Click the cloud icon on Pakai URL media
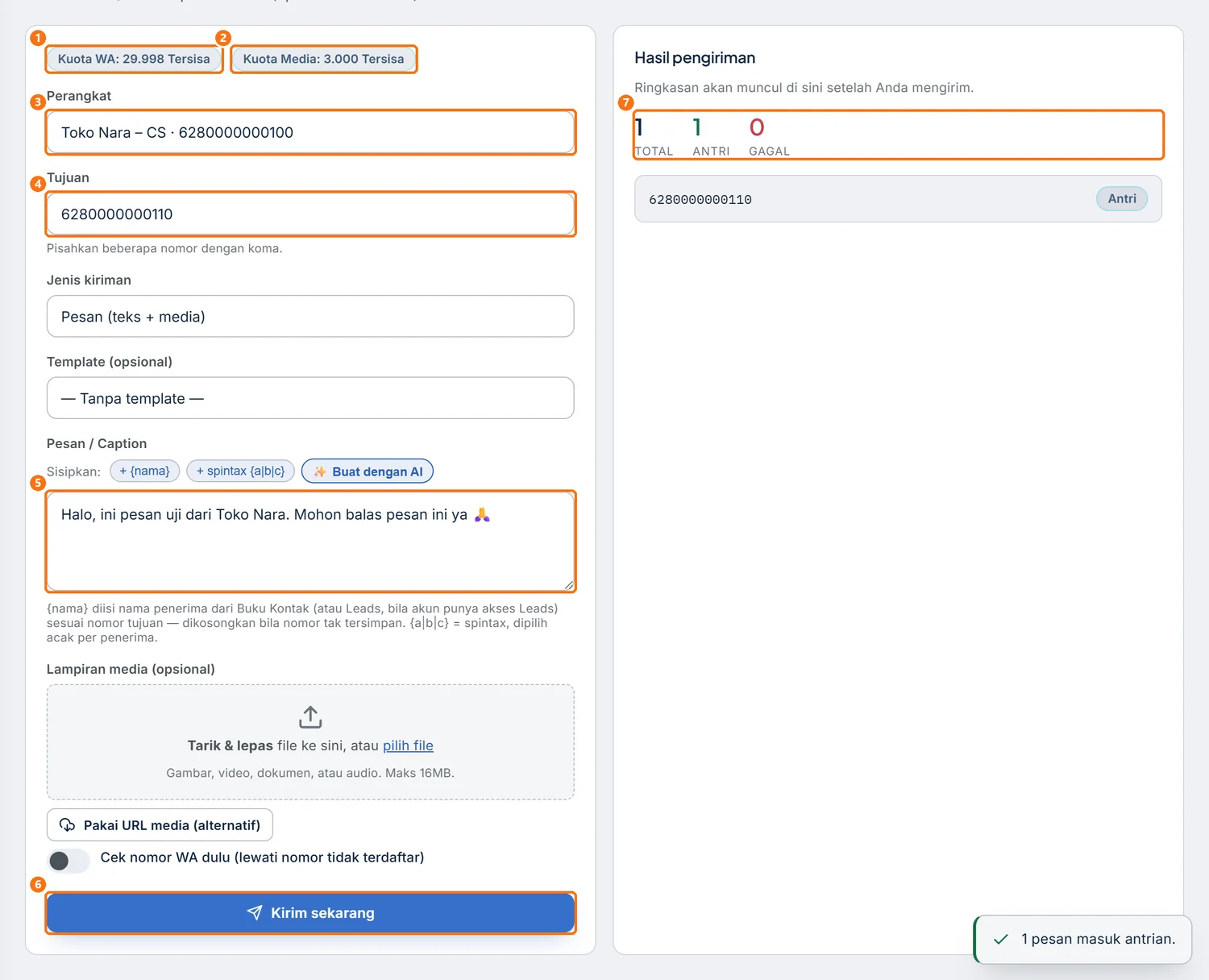Screen dimensions: 1209x980 [x=68, y=824]
